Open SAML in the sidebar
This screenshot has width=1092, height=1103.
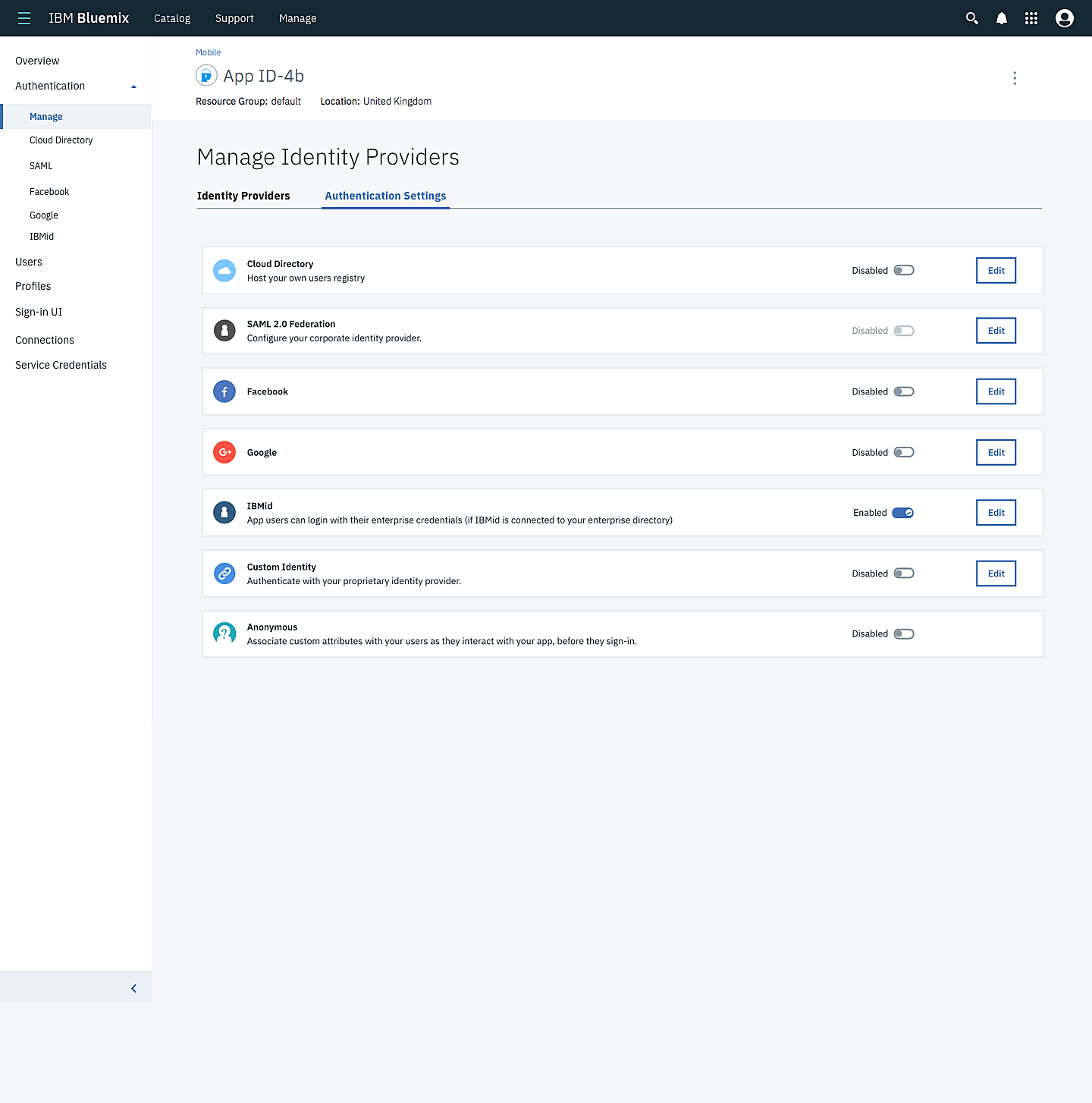(41, 166)
